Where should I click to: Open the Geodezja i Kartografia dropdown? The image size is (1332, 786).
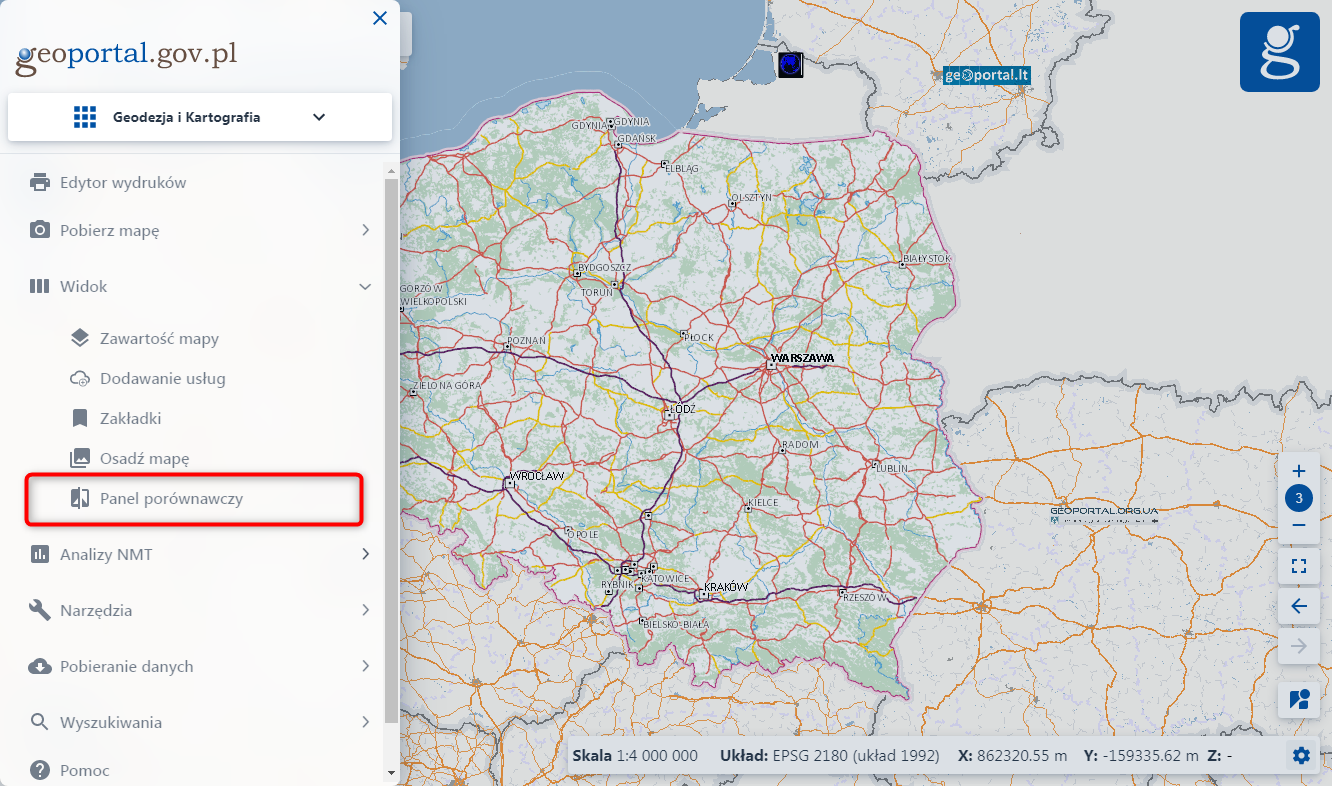tap(200, 117)
